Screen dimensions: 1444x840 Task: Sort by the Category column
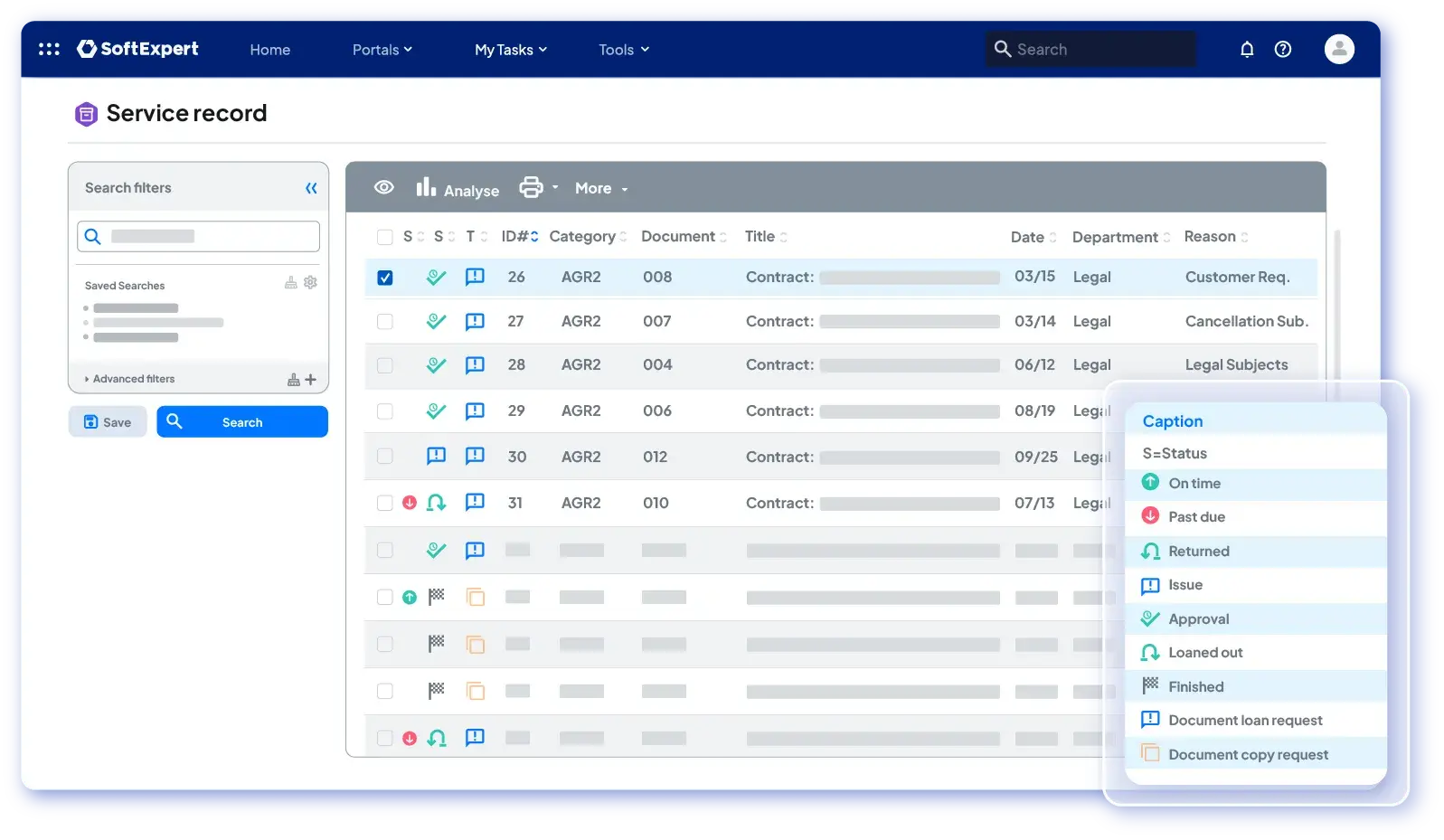tap(588, 236)
